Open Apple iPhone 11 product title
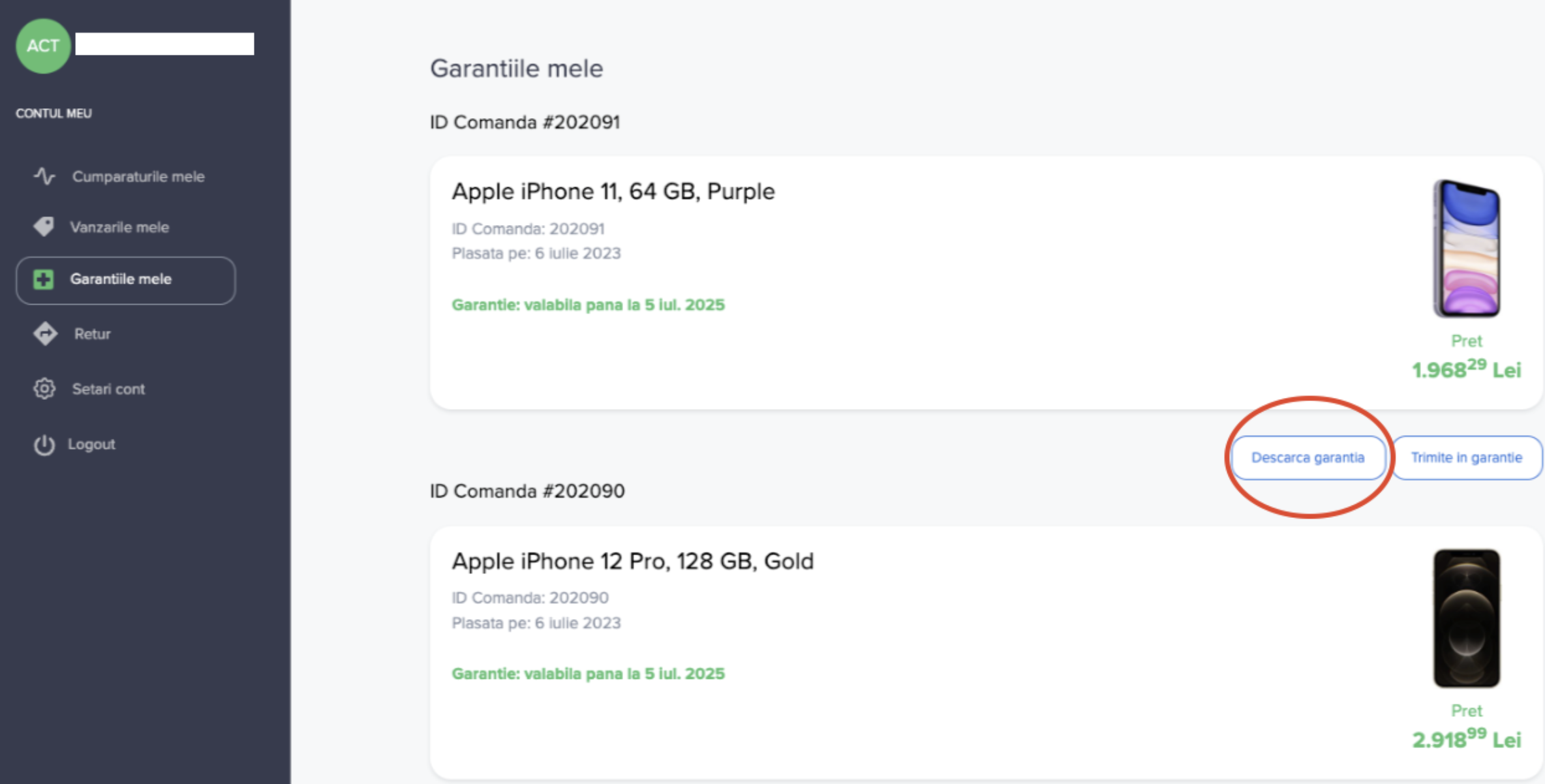1545x784 pixels. (x=613, y=192)
